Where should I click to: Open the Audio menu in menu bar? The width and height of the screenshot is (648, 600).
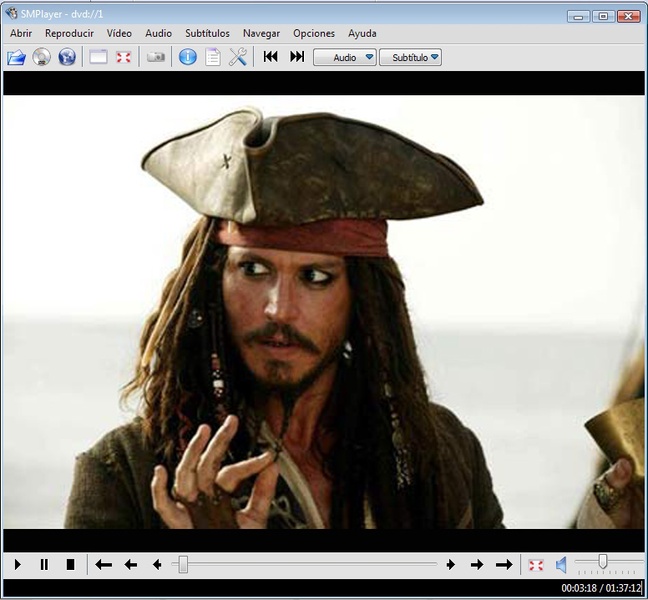(158, 33)
